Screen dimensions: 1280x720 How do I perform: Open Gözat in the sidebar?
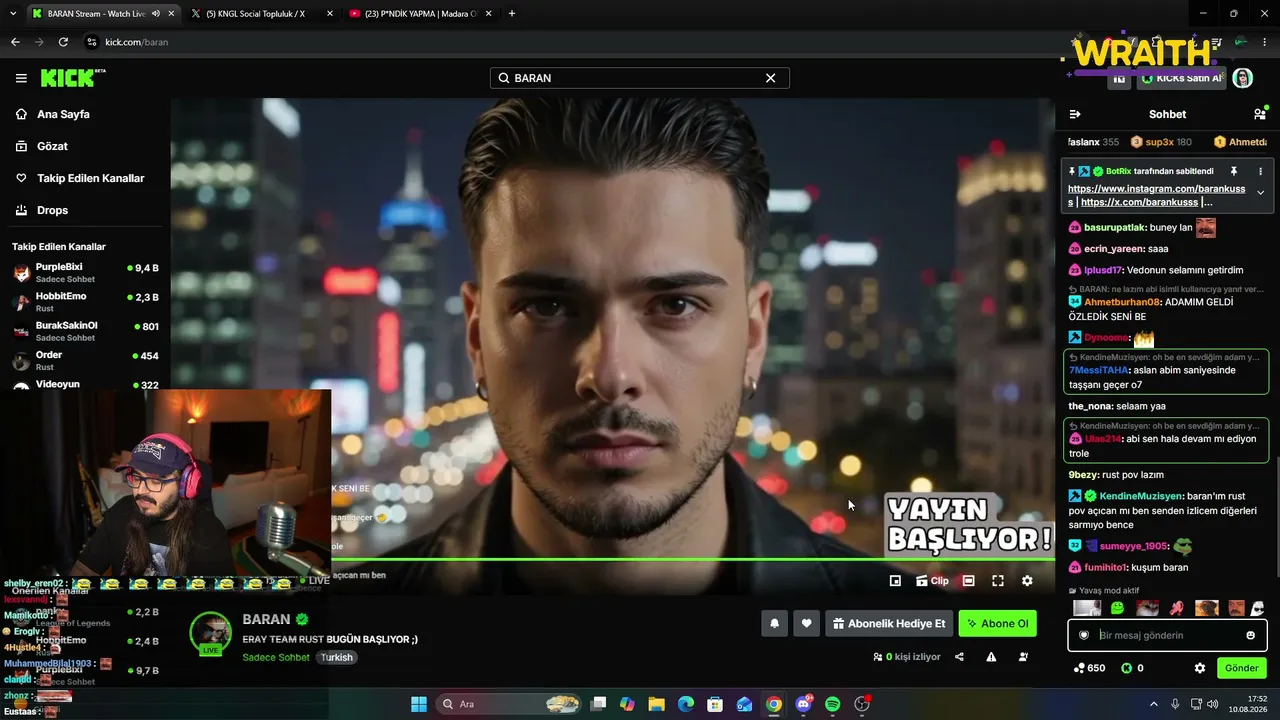pos(52,146)
